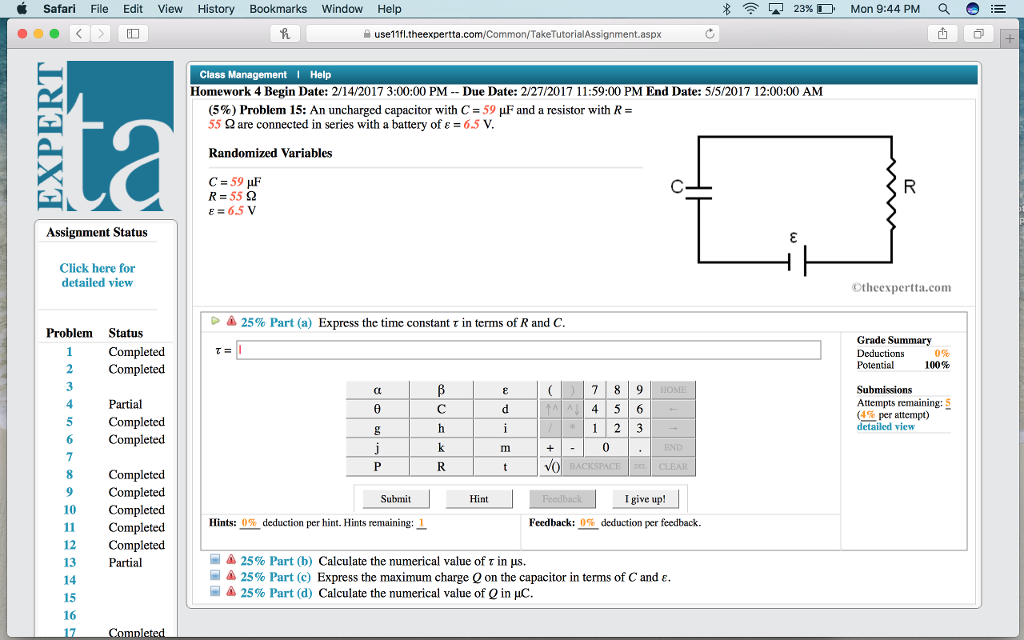Open "Click here for detailed view" link

tap(97, 275)
